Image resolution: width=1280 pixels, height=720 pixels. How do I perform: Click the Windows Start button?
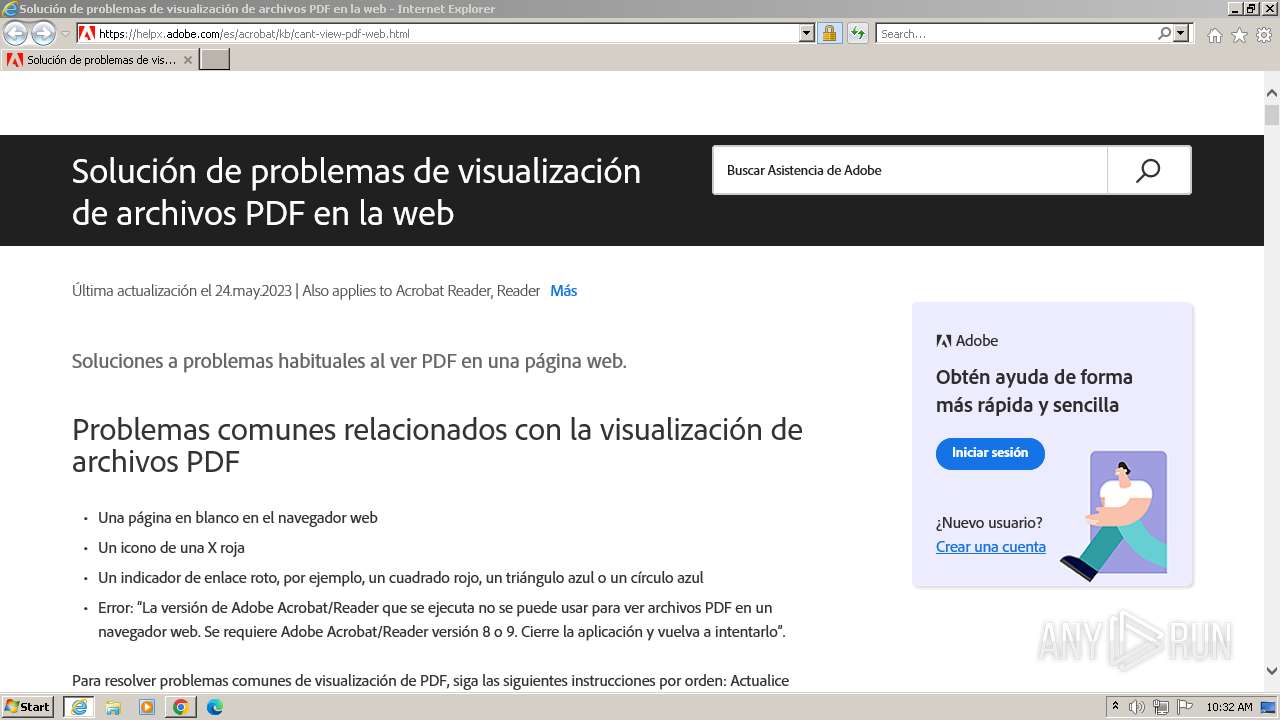coord(28,707)
